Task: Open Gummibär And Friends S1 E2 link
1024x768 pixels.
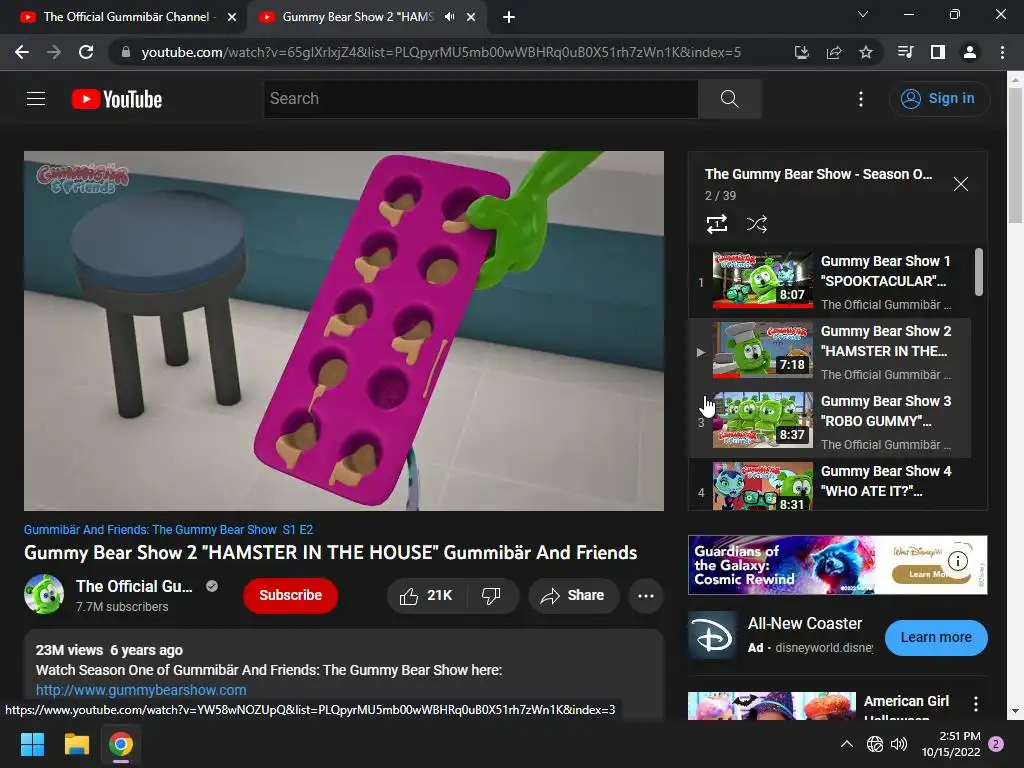Action: click(x=168, y=530)
